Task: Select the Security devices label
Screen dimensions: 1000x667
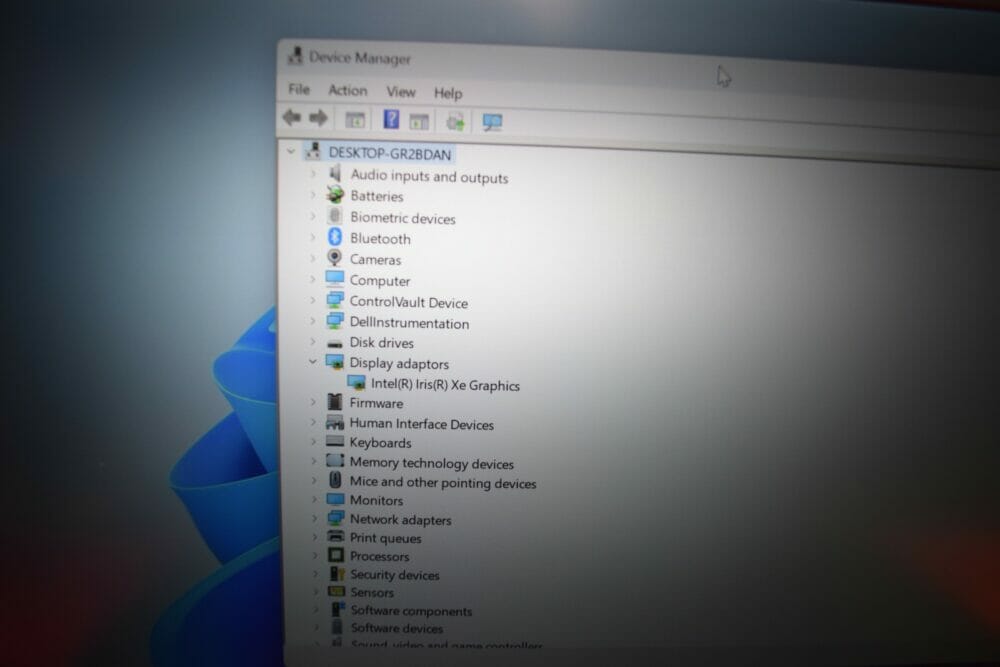Action: click(395, 575)
